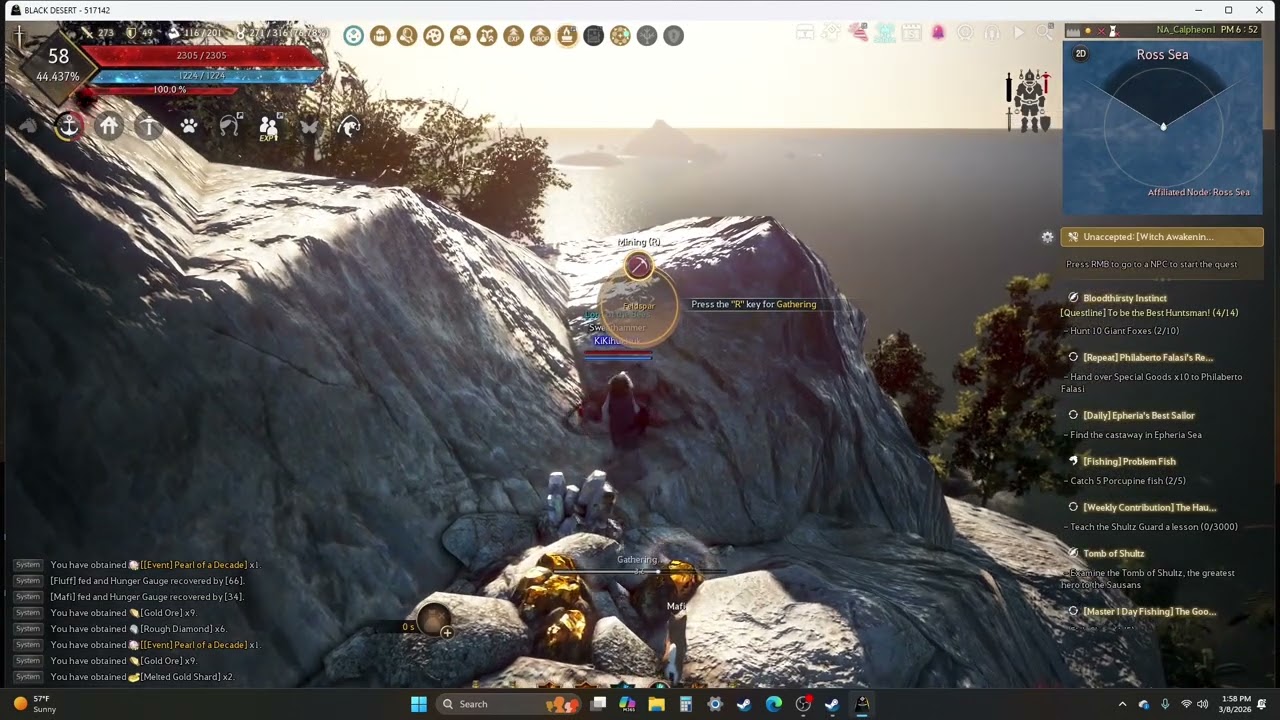This screenshot has height=720, width=1280.
Task: Select the Bloodthirsty Instinct quest entry
Action: pos(1125,298)
